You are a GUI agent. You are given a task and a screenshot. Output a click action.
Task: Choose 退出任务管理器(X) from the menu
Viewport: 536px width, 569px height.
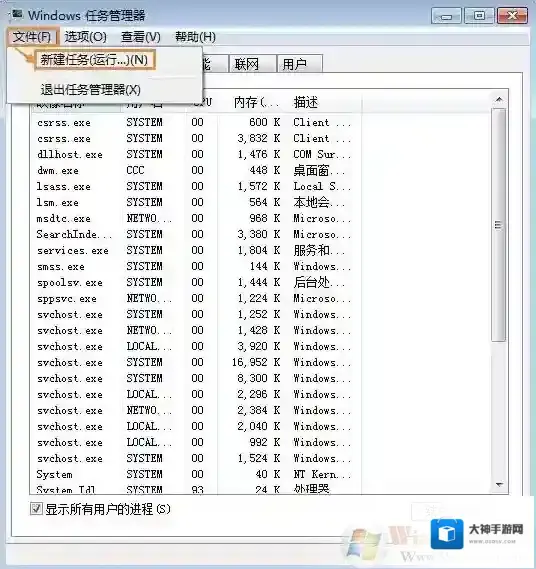click(90, 90)
